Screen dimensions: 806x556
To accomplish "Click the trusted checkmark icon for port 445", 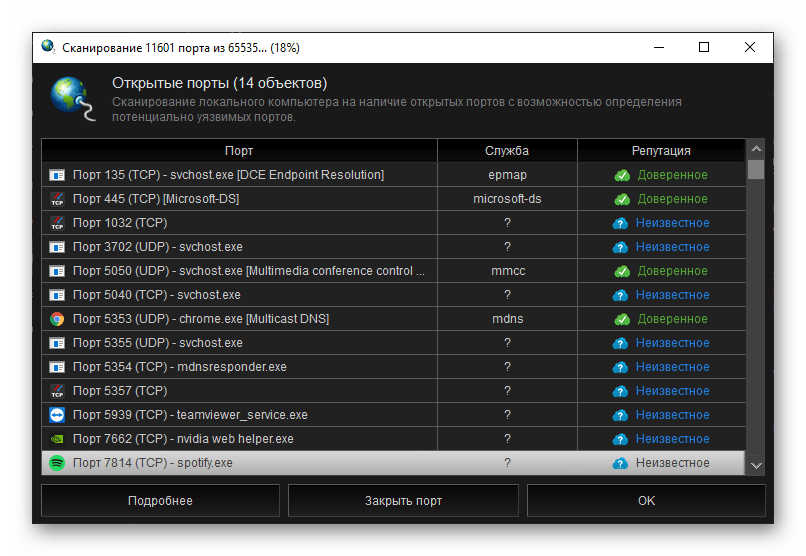I will coord(622,199).
